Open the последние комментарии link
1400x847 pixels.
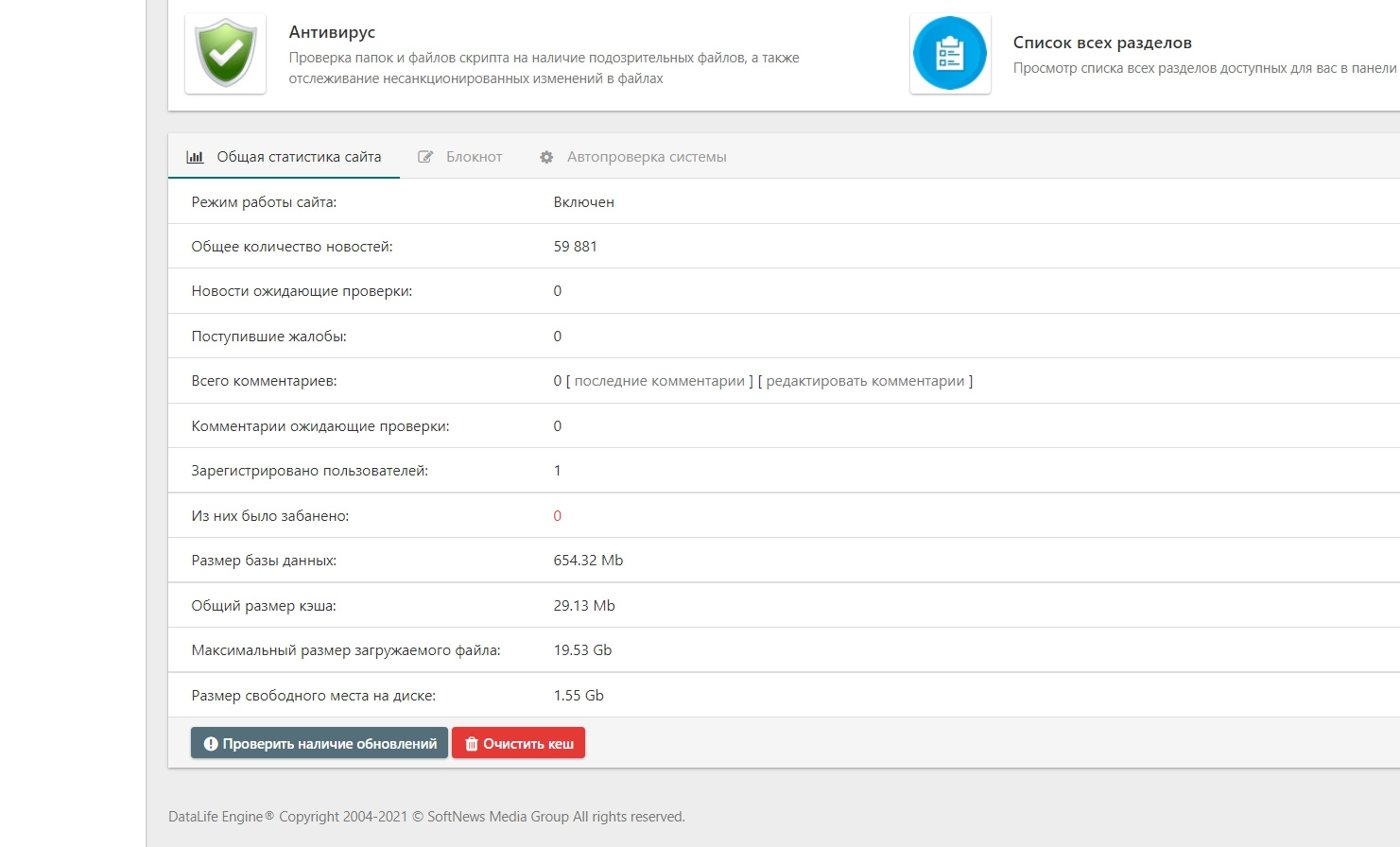tap(660, 381)
